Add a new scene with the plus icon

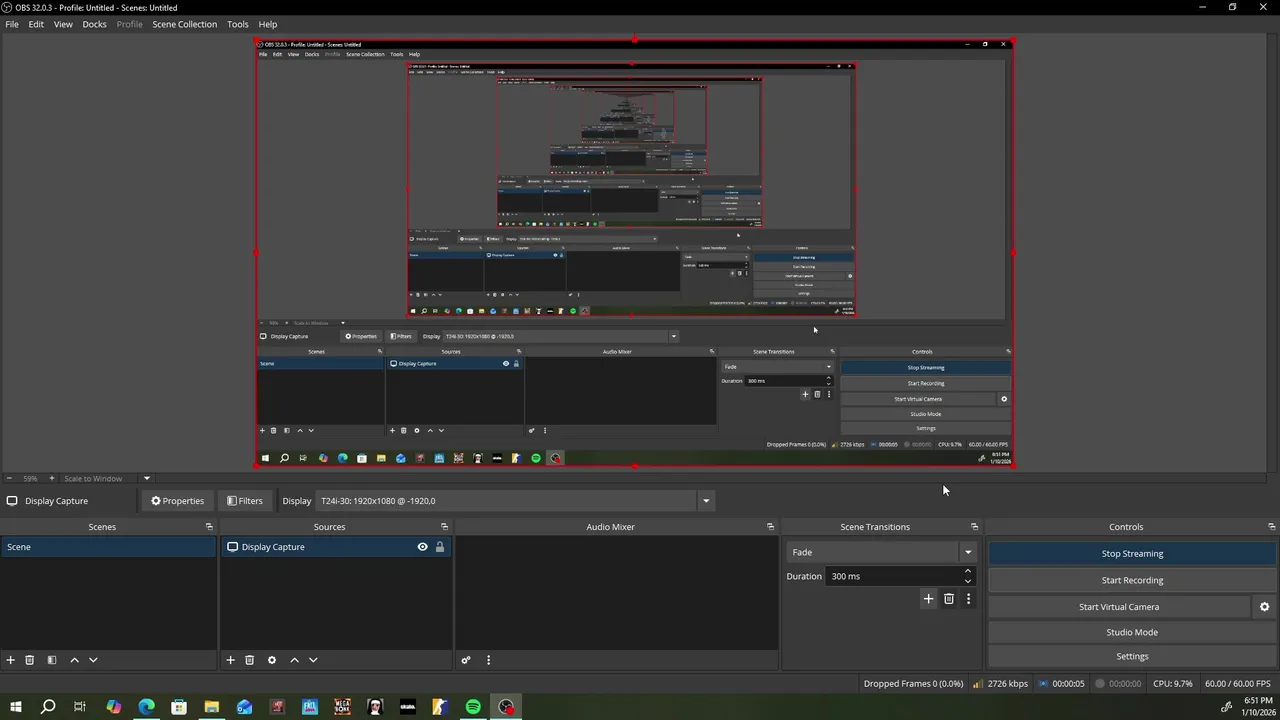(x=11, y=660)
